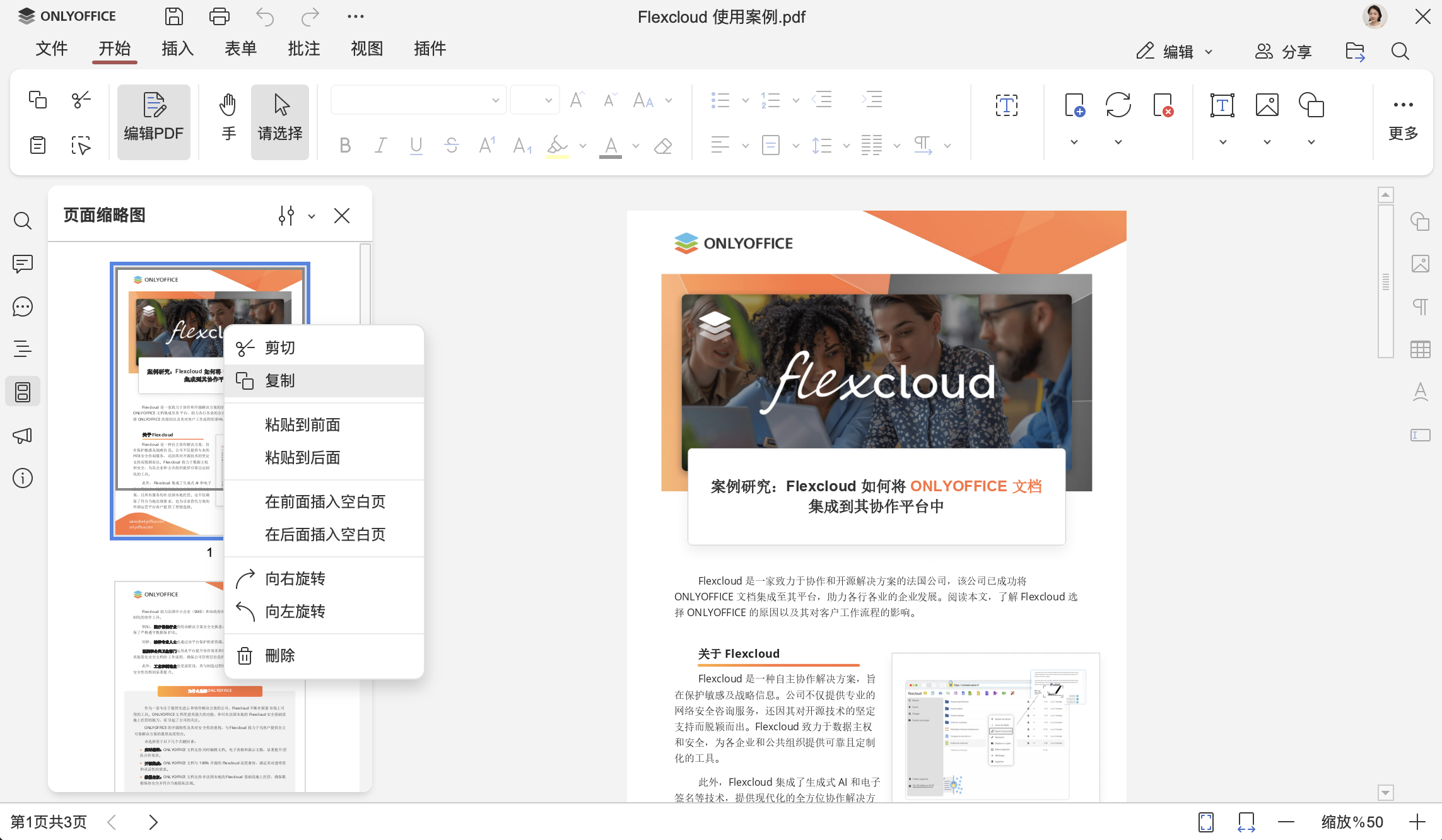Toggle Superscript formatting
Screen dimensions: 1442x840
coord(487,146)
